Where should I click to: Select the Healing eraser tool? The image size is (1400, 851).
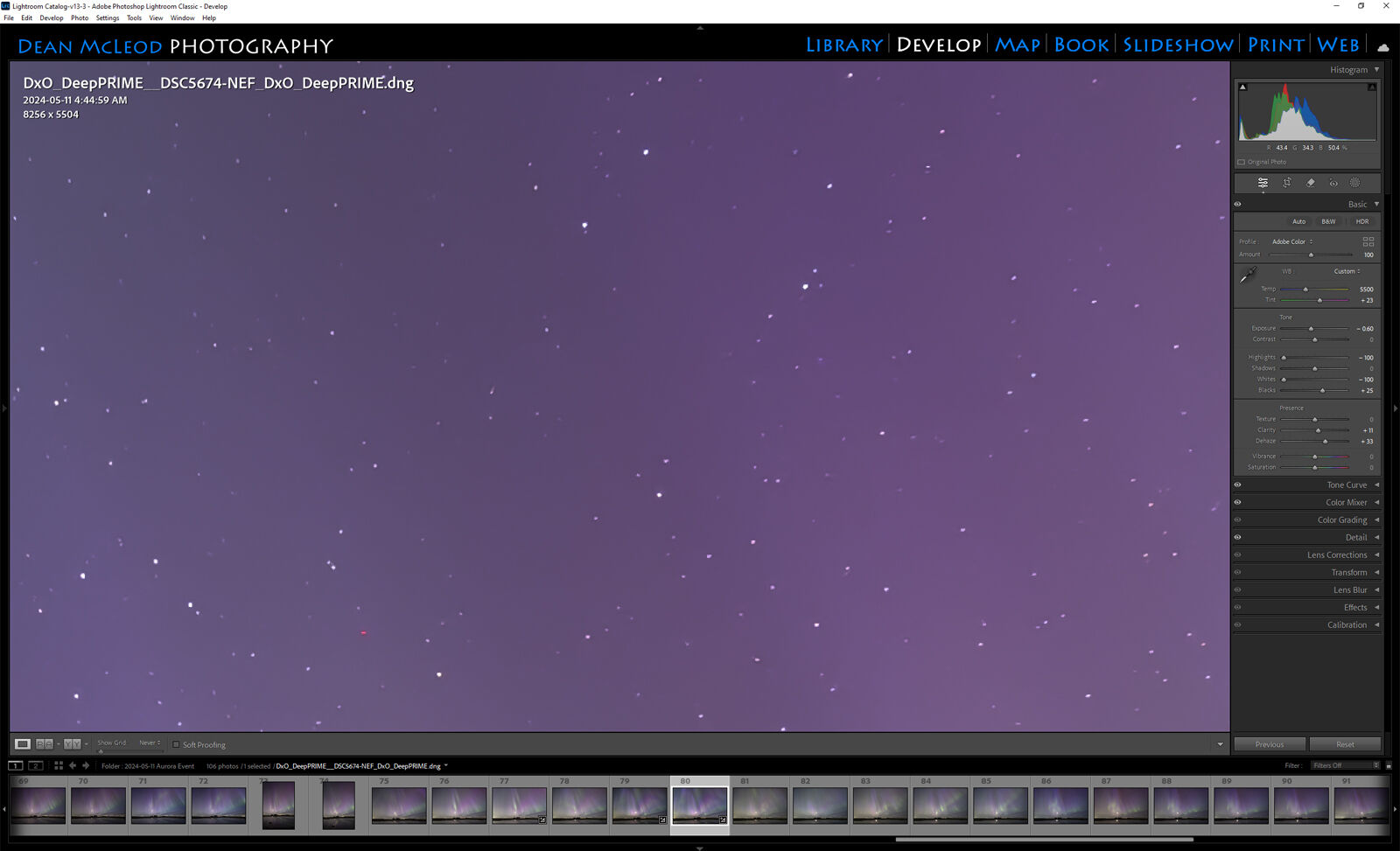1310,183
